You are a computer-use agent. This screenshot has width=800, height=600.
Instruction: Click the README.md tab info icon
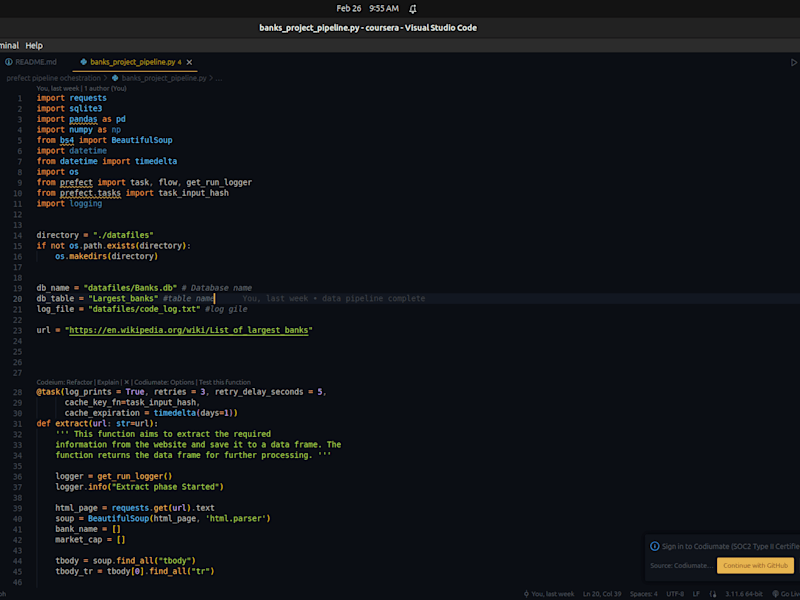[9, 62]
